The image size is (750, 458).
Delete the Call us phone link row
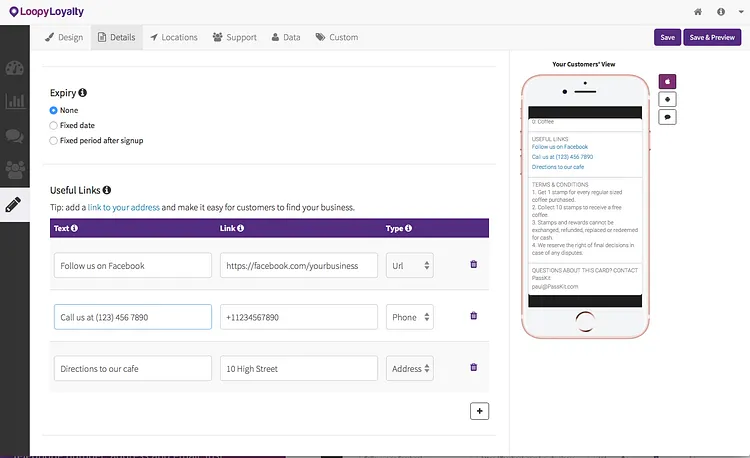click(x=474, y=316)
